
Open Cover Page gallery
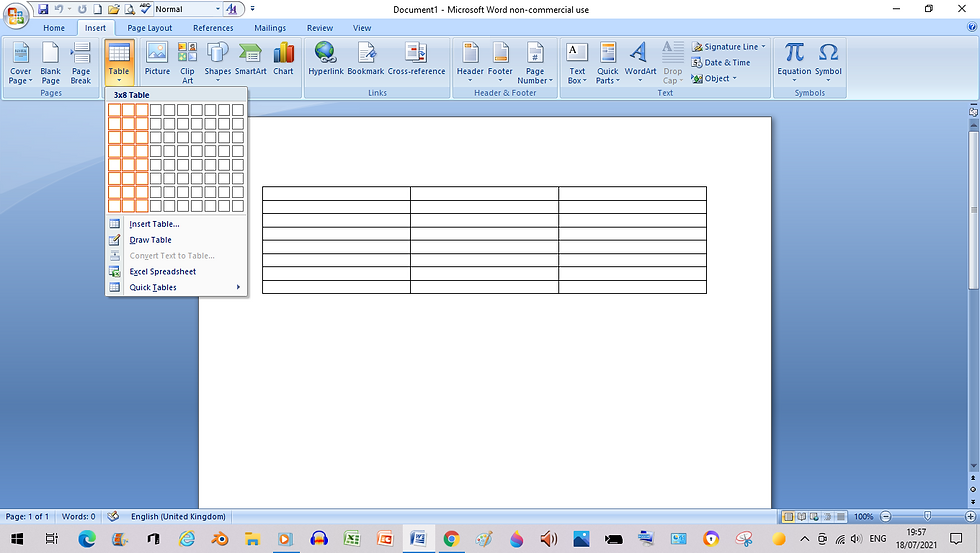(x=21, y=62)
